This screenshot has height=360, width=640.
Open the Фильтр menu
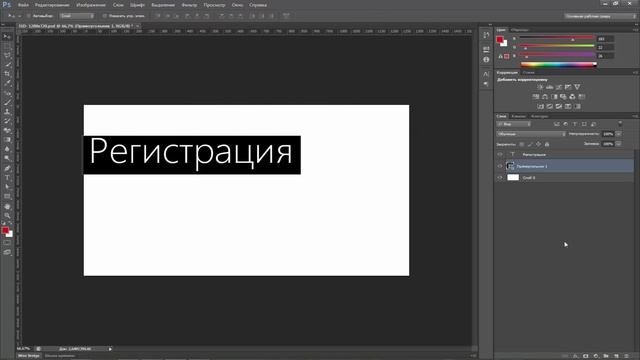189,5
